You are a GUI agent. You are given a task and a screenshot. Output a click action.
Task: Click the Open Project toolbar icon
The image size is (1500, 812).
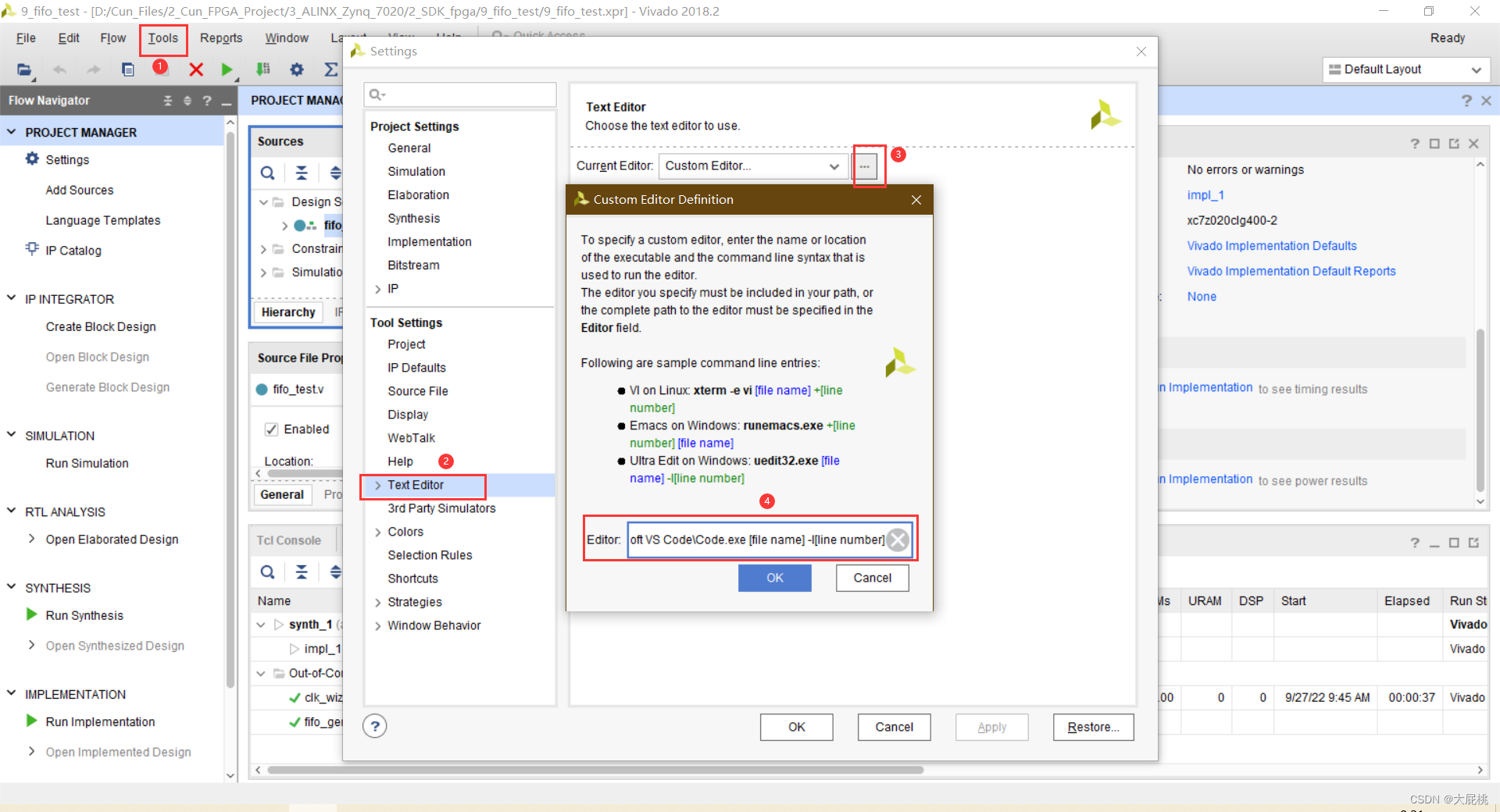coord(24,69)
